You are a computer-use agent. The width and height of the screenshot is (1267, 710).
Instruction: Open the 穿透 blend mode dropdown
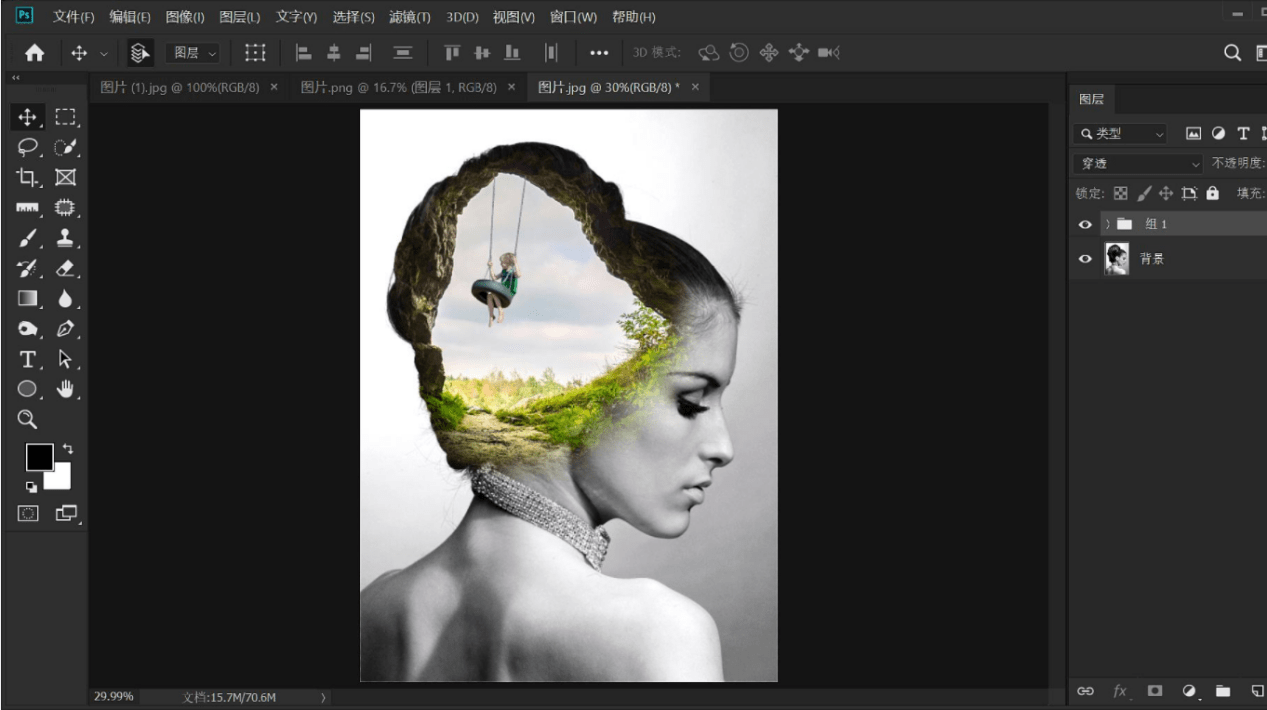pyautogui.click(x=1139, y=163)
